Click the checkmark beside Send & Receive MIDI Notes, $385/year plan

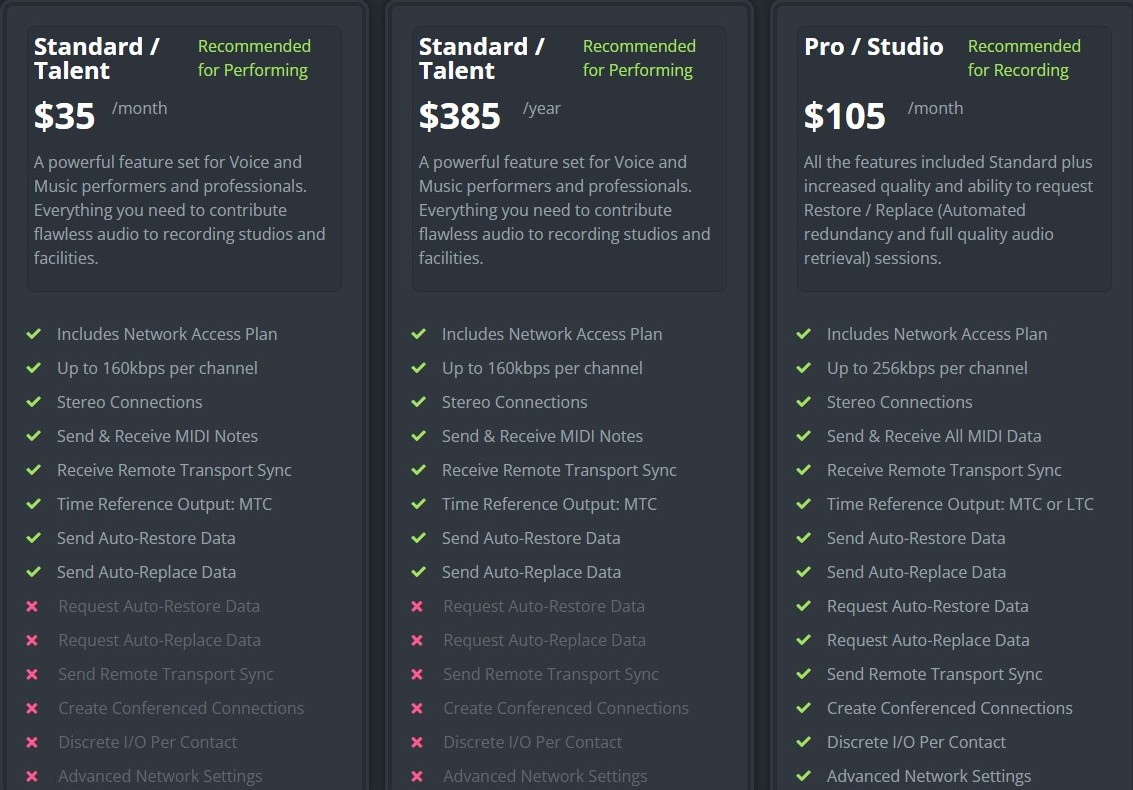click(418, 436)
